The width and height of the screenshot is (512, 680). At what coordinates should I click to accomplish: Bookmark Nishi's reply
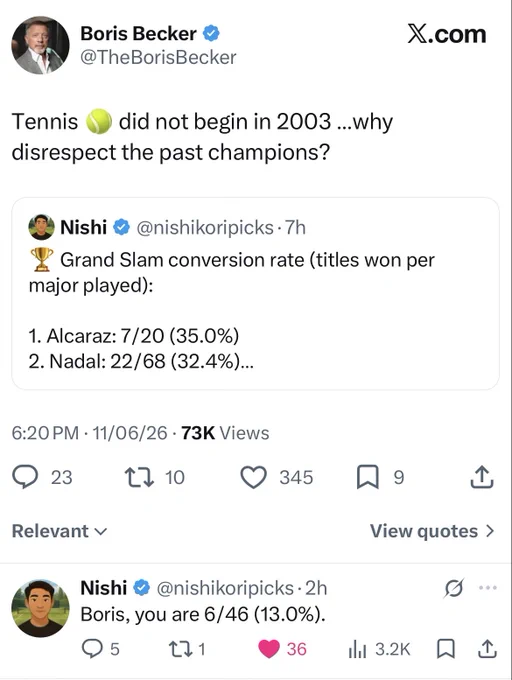(x=444, y=649)
